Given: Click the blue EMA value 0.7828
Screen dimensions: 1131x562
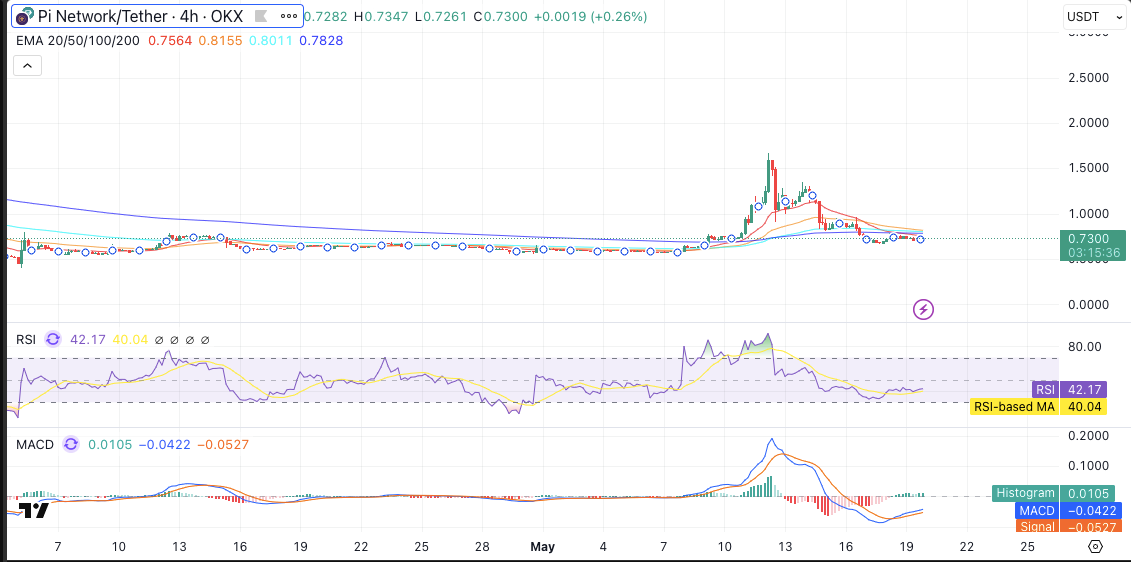Looking at the screenshot, I should pyautogui.click(x=321, y=40).
